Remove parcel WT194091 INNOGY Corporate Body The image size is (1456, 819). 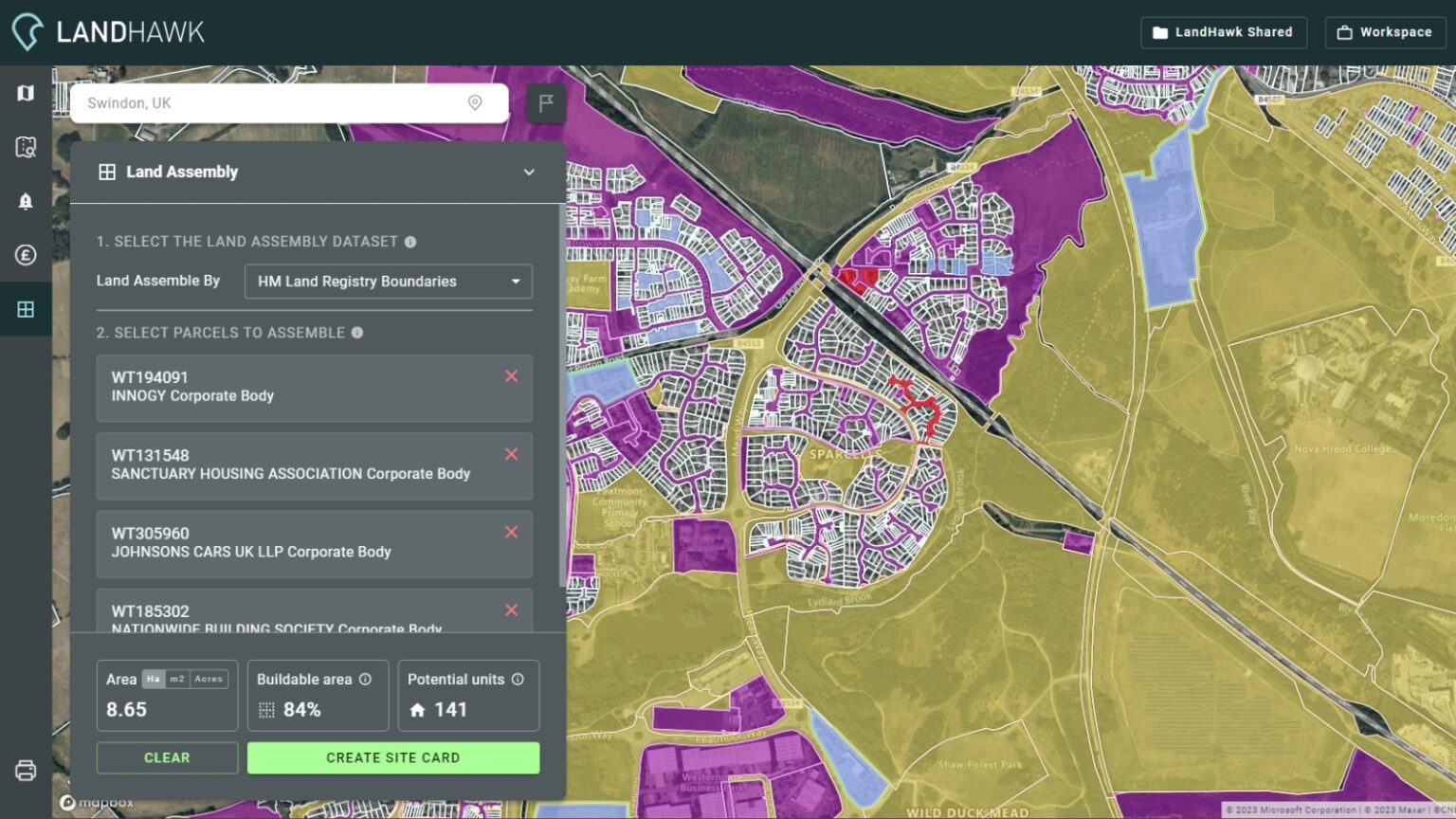[x=511, y=376]
